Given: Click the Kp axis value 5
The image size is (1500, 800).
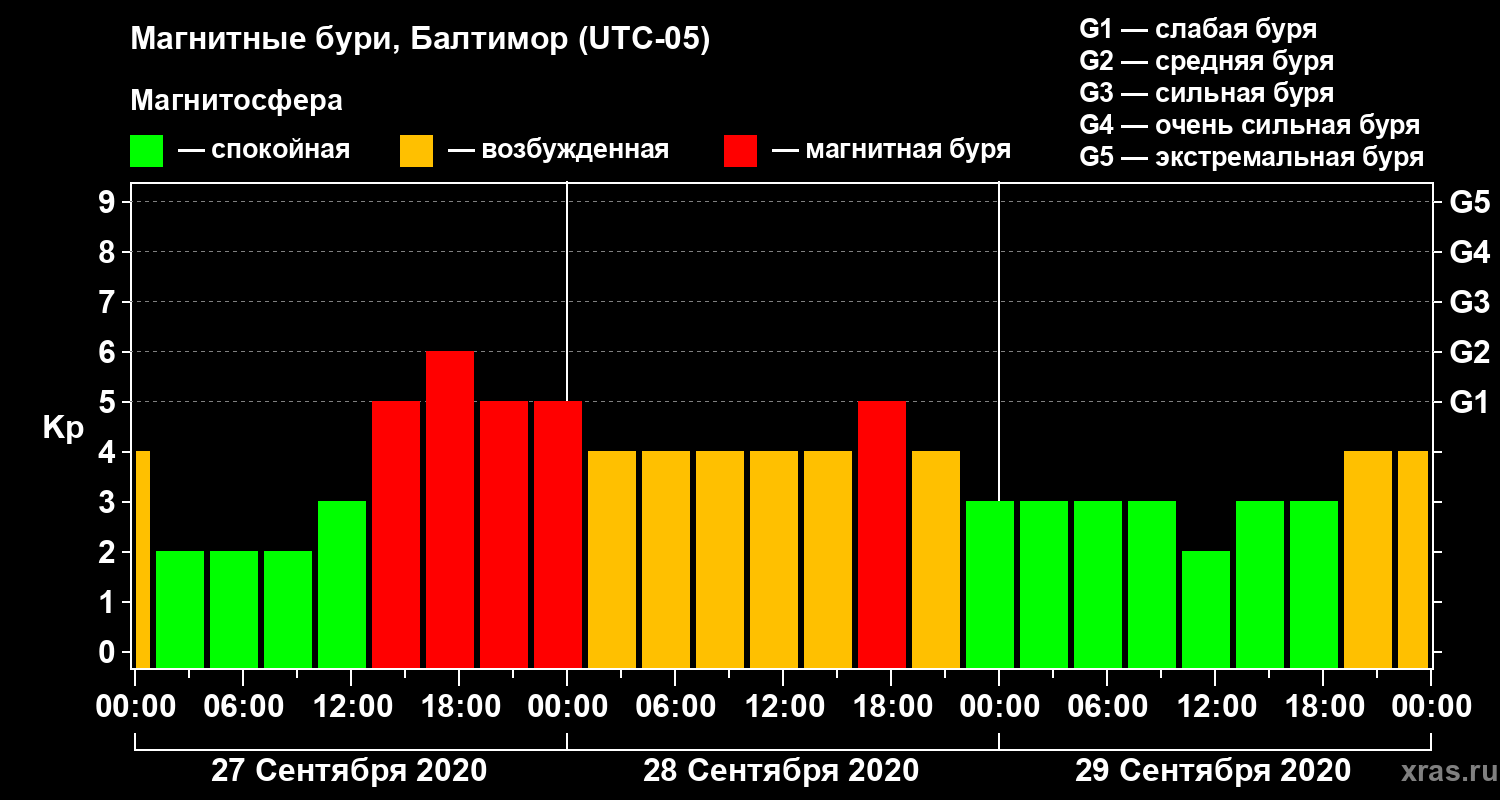Looking at the screenshot, I should tap(109, 402).
